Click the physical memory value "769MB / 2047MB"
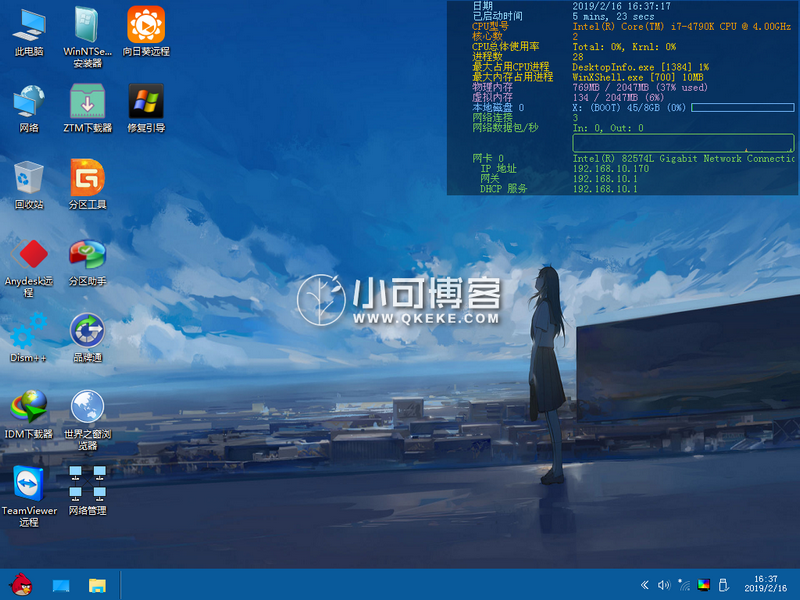Viewport: 800px width, 600px height. 610,88
